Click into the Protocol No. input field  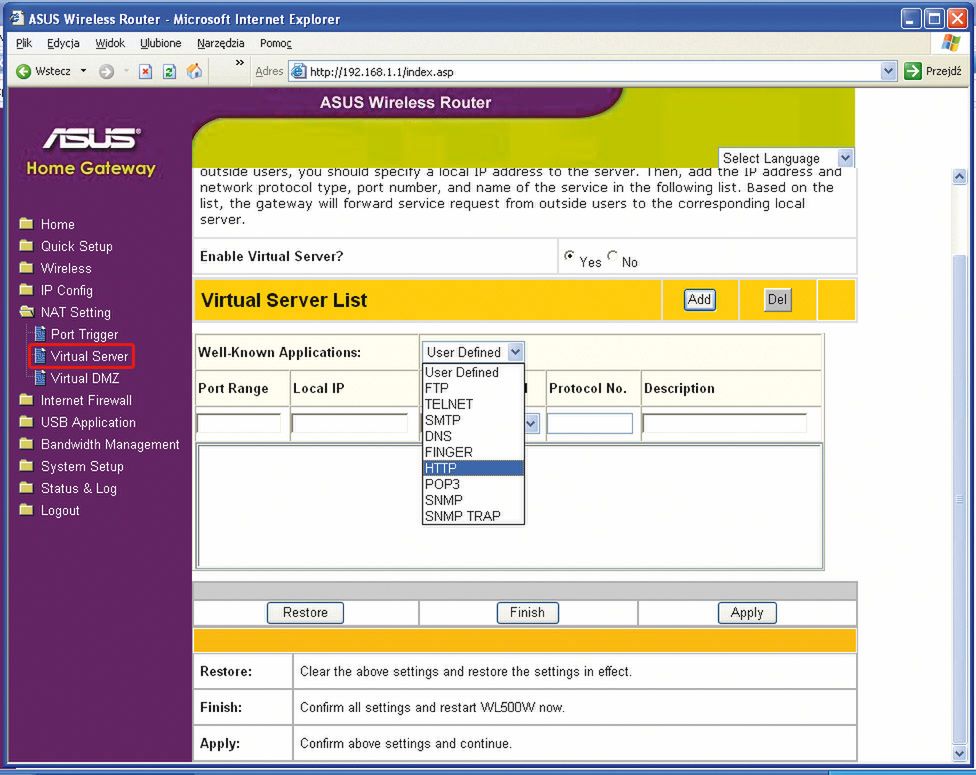590,424
